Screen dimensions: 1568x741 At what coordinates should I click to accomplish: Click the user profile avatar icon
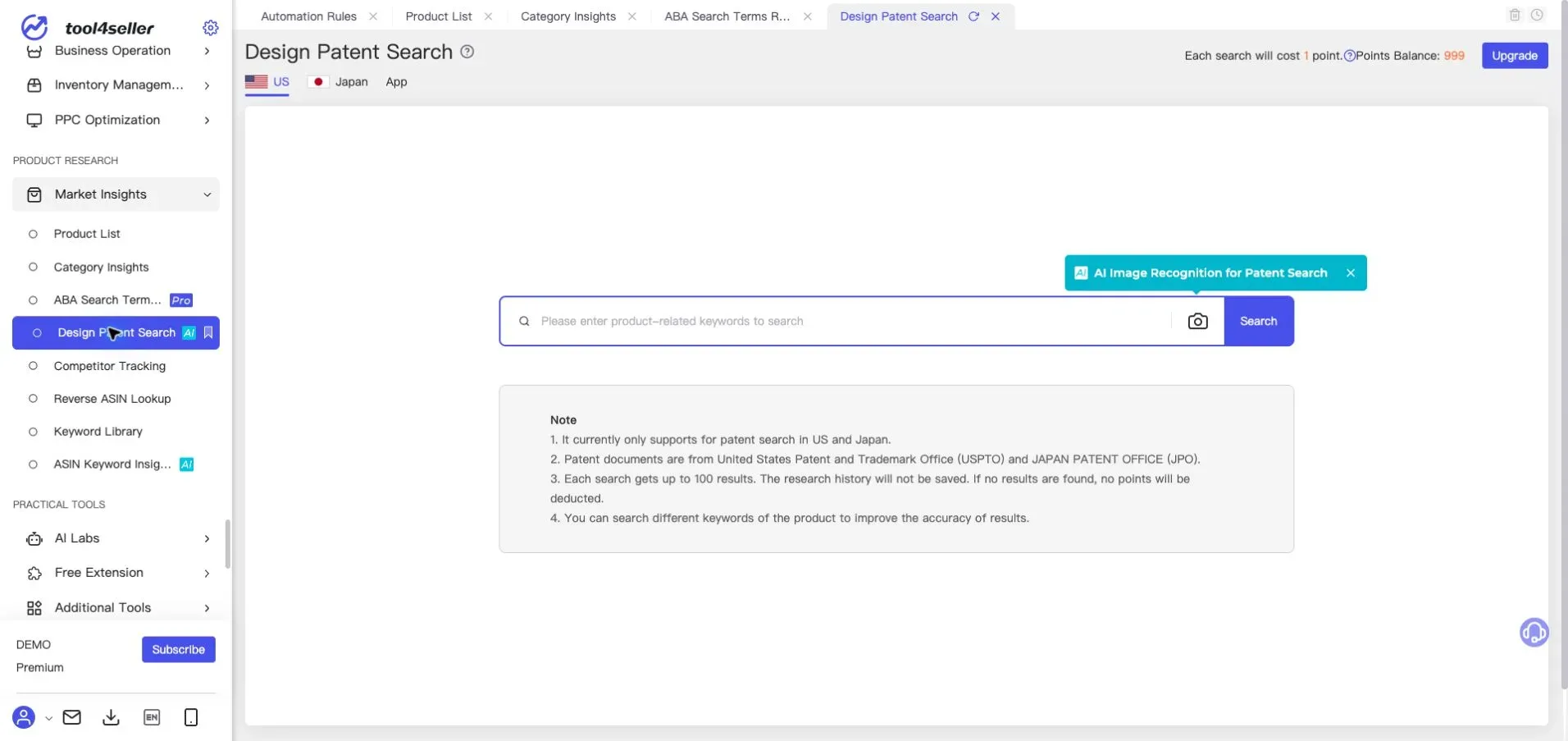[x=24, y=717]
